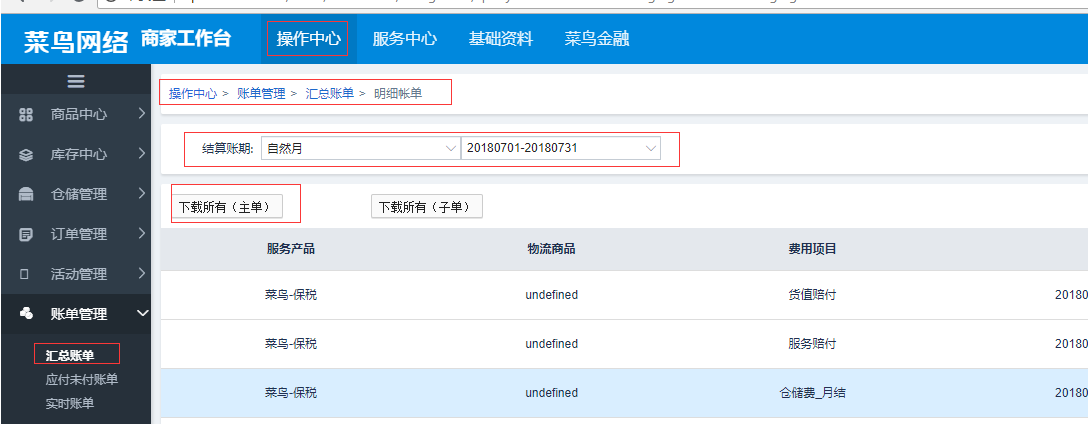Click the 商品中心 grid icon
Screen dimensions: 1088x424
tap(27, 115)
